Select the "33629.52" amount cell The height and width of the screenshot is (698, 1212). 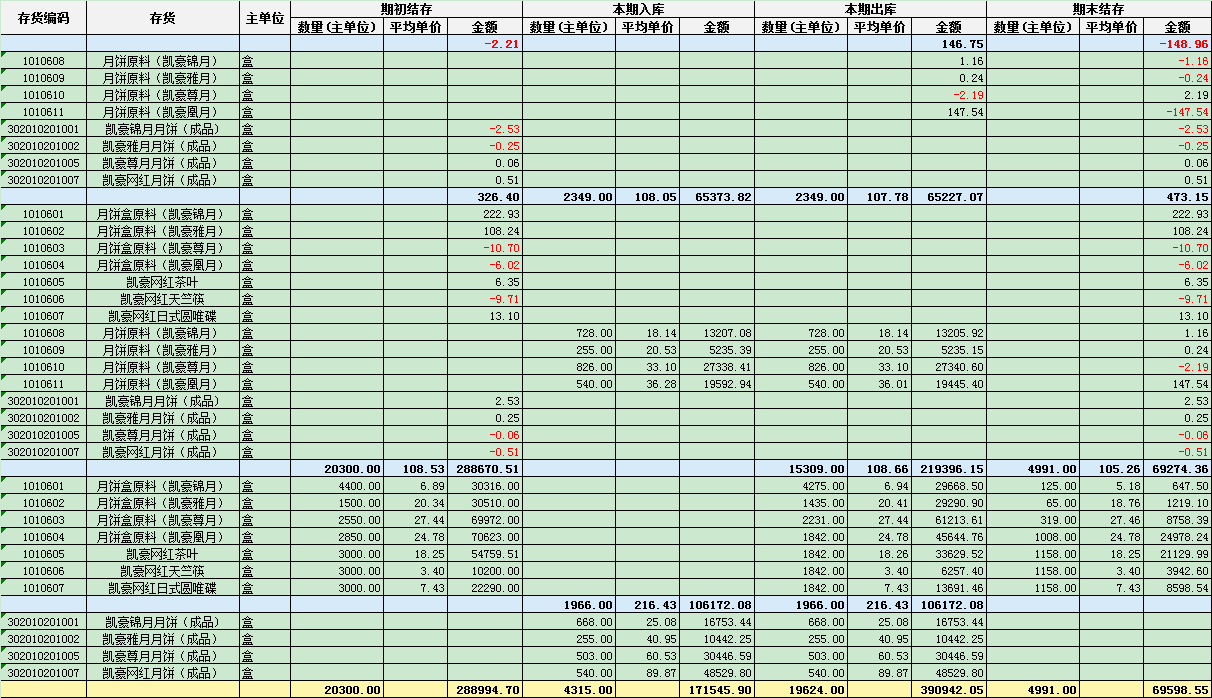click(949, 554)
